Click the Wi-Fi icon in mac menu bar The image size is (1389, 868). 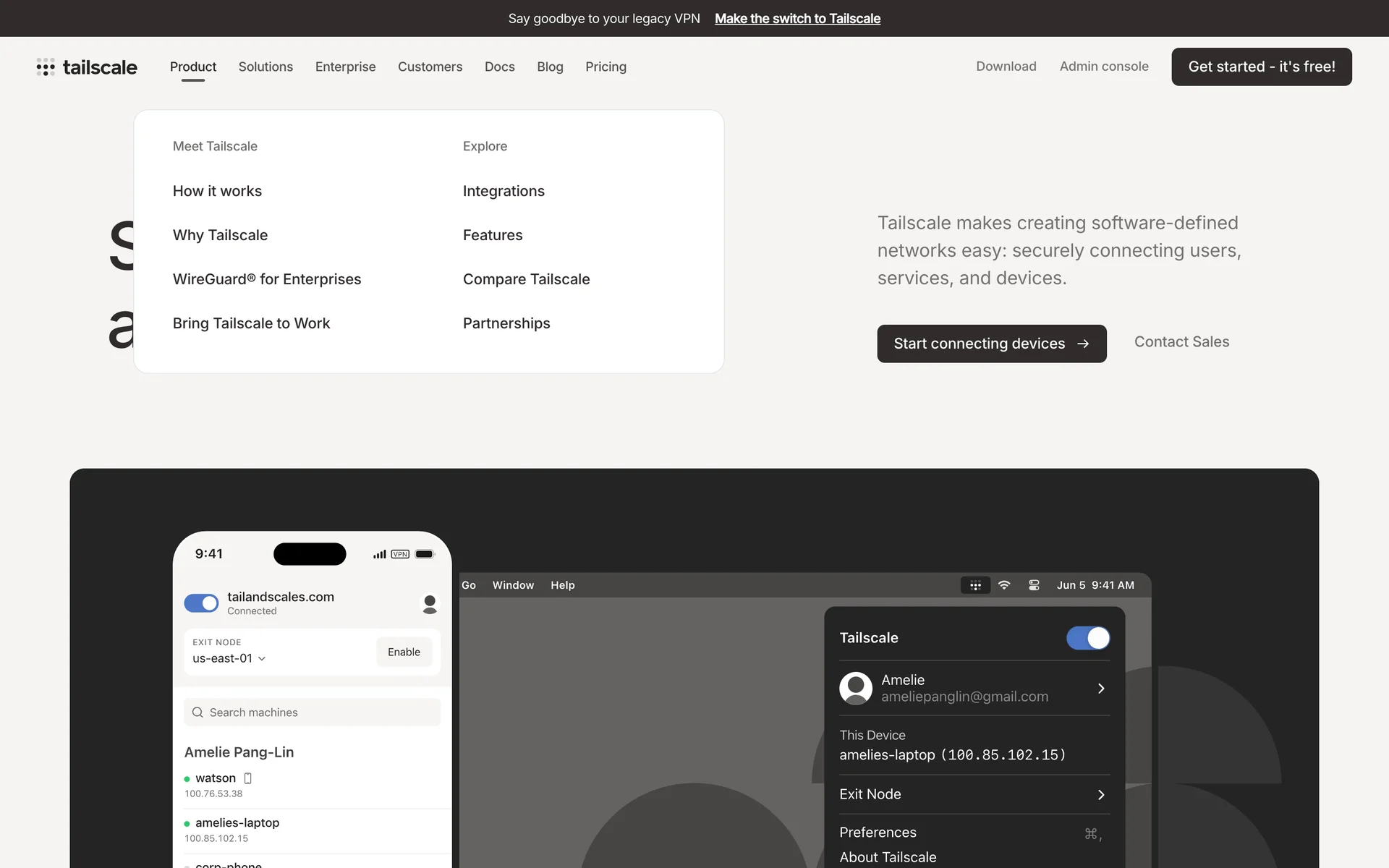[1004, 585]
